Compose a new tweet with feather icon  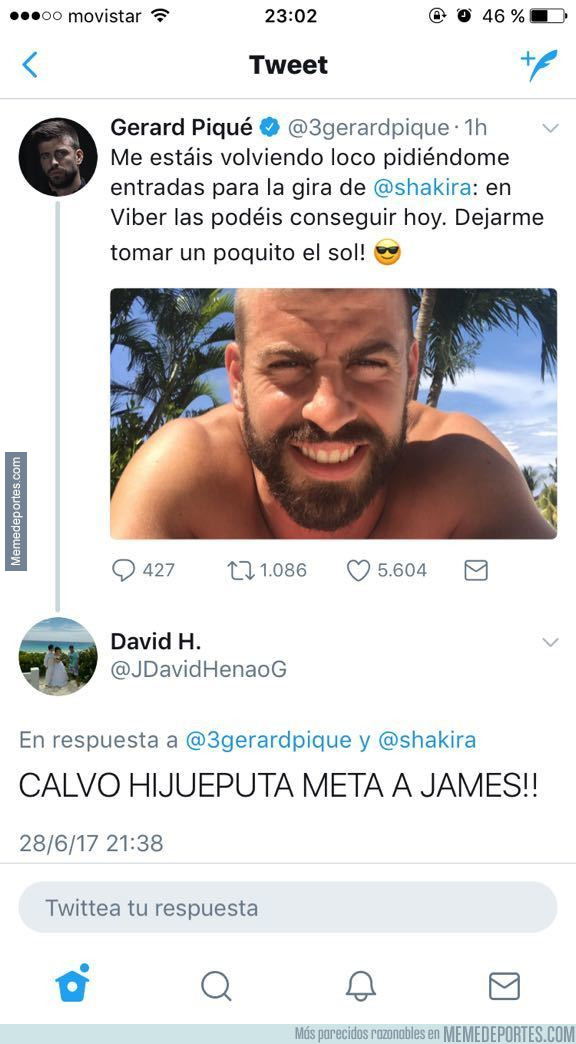point(539,65)
